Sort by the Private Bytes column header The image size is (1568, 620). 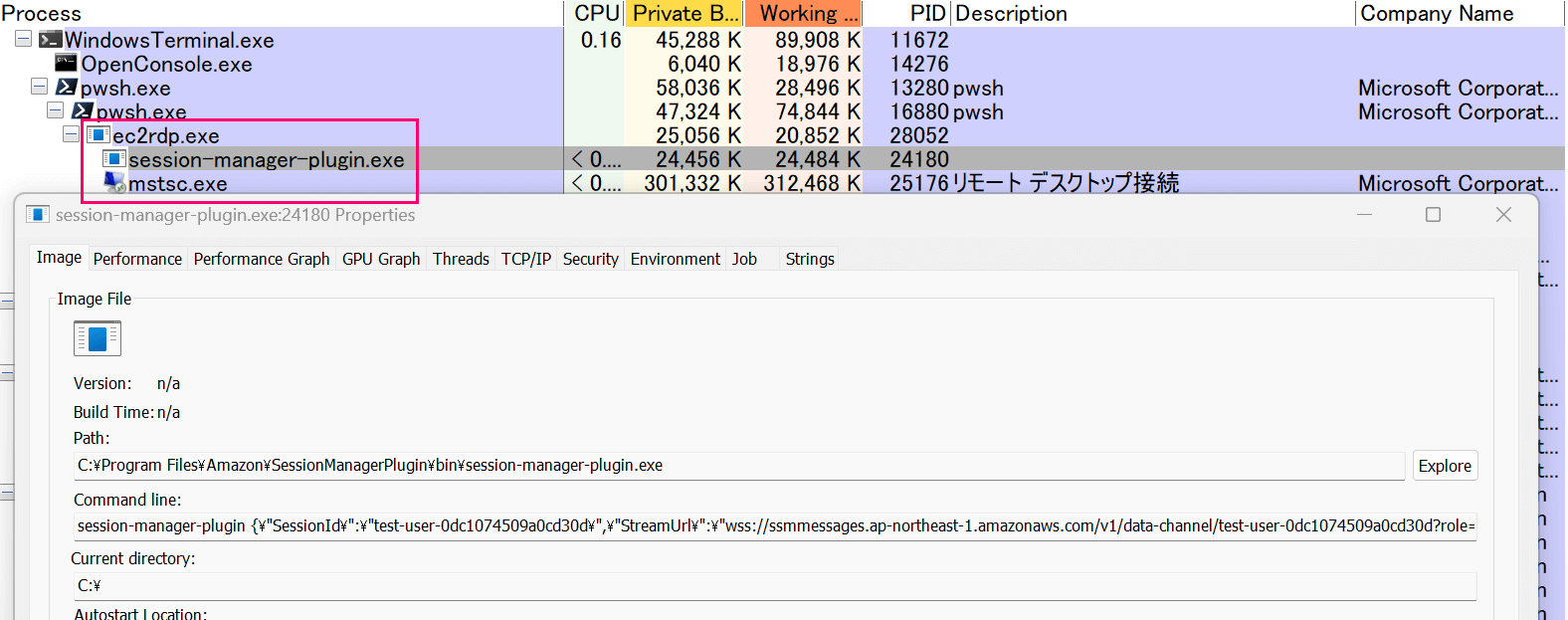point(685,13)
